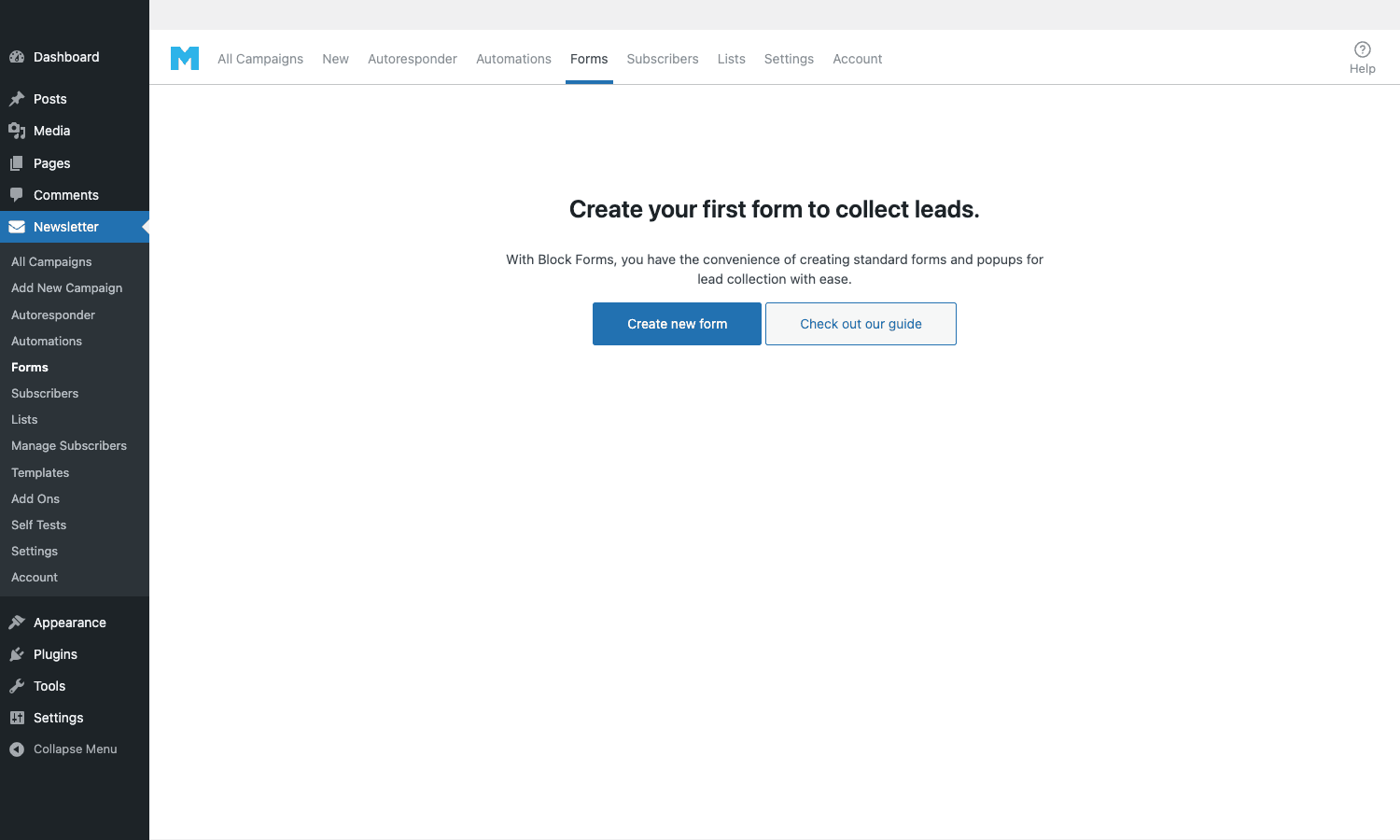Image resolution: width=1400 pixels, height=840 pixels.
Task: Open the Help question mark icon
Action: (x=1363, y=49)
